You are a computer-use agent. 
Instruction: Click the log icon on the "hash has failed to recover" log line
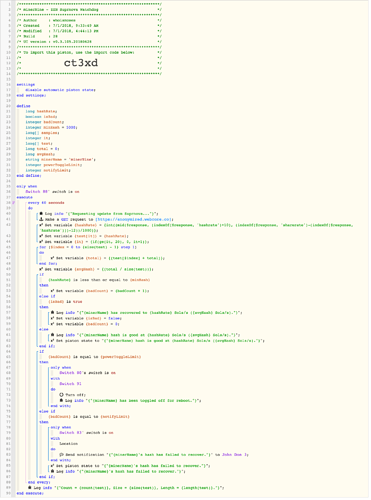(x=52, y=472)
